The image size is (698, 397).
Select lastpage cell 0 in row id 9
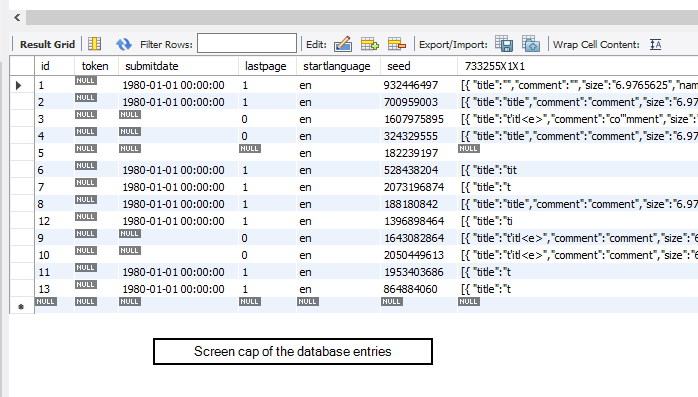pos(267,238)
